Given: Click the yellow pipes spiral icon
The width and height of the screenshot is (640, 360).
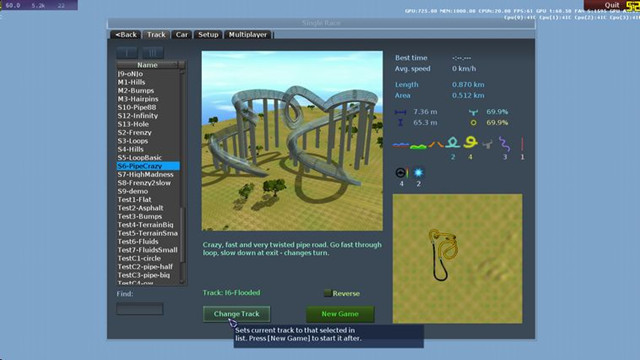Looking at the screenshot, I should point(470,142).
